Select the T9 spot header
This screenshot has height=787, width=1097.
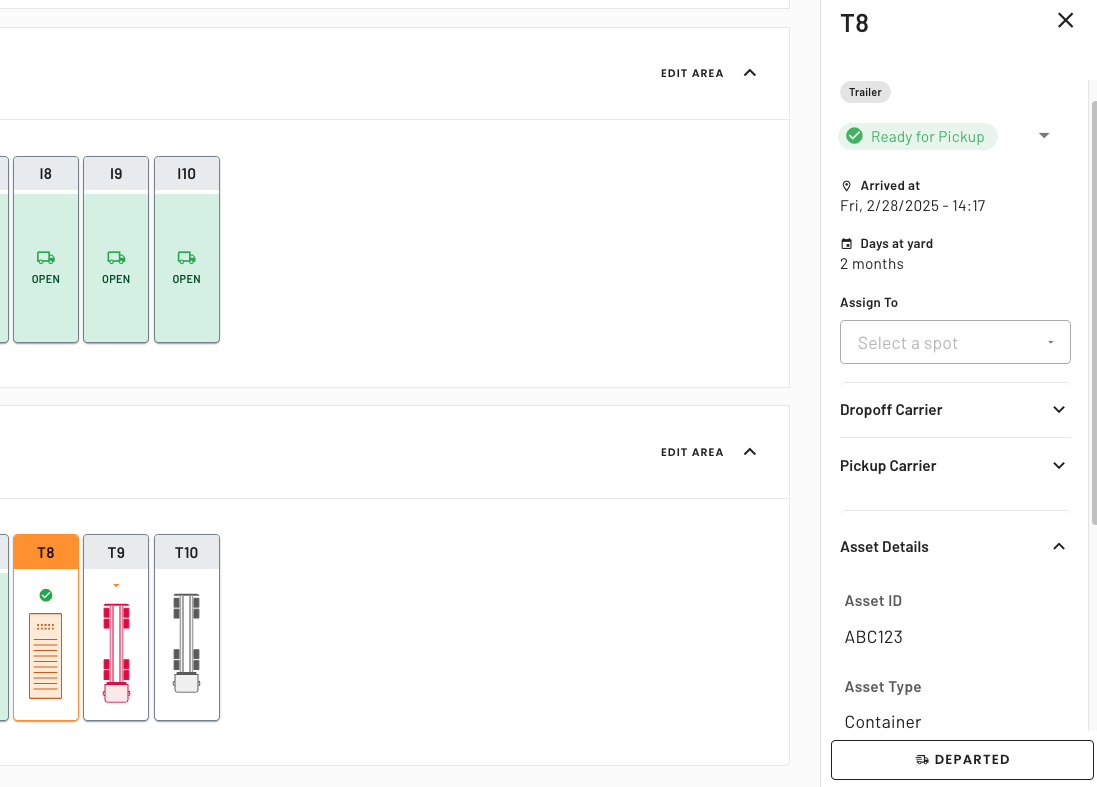tap(116, 553)
